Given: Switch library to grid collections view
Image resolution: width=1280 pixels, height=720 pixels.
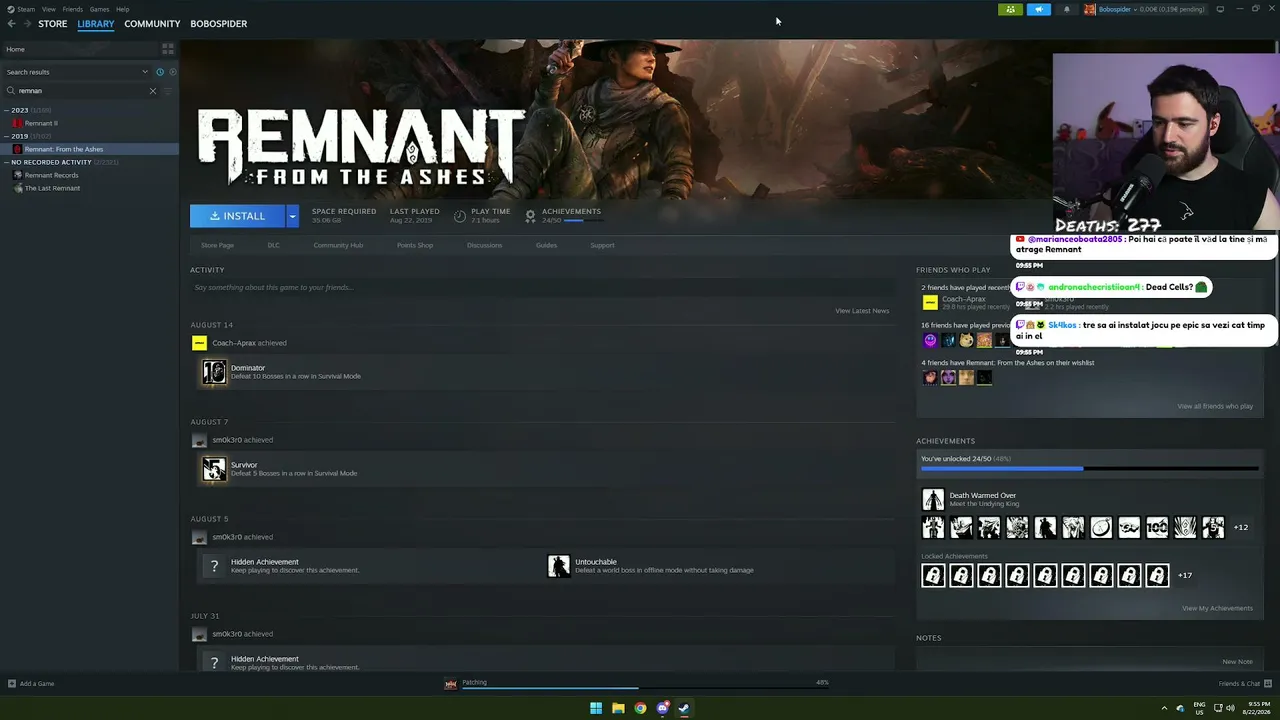Looking at the screenshot, I should point(168,49).
